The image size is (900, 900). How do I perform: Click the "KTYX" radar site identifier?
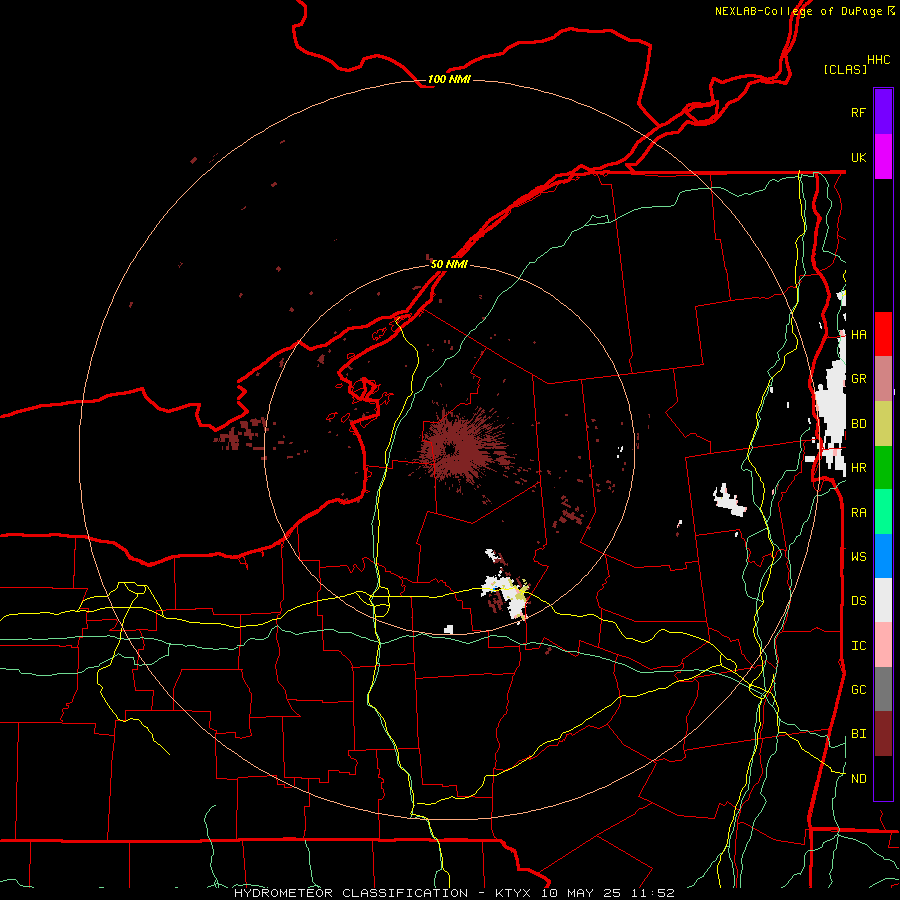[x=513, y=893]
